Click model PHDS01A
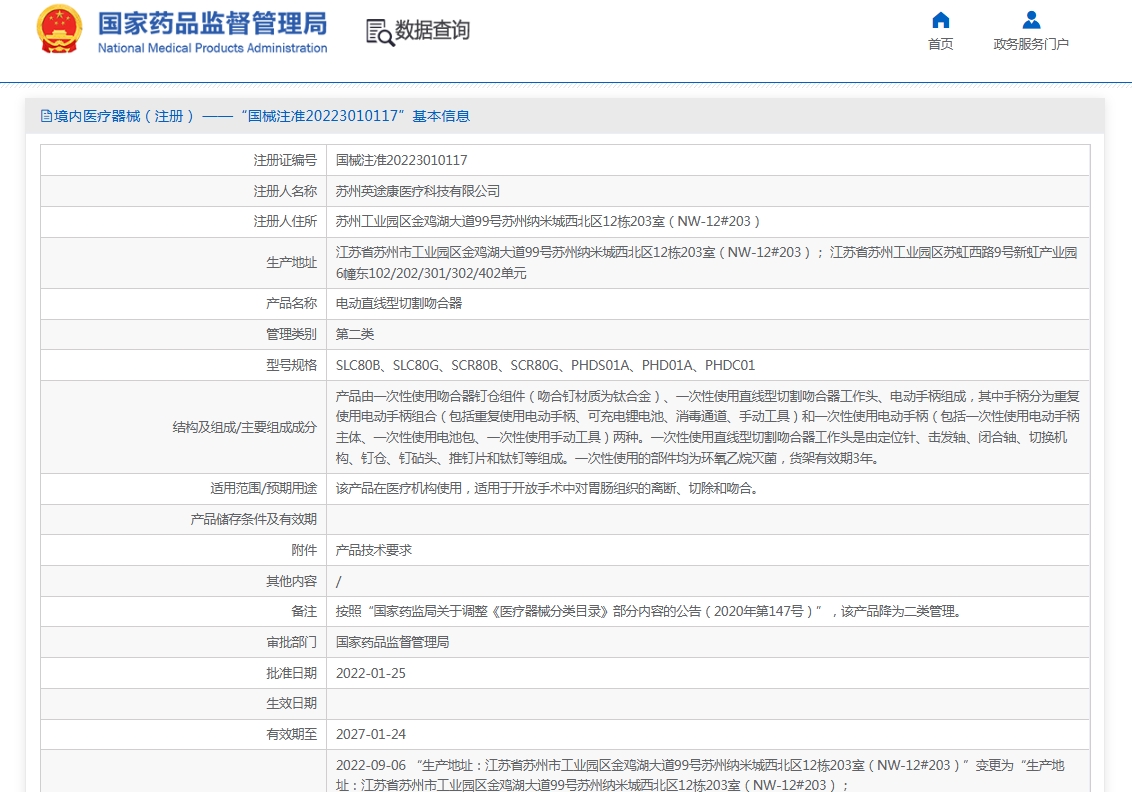Image resolution: width=1132 pixels, height=792 pixels. tap(601, 365)
